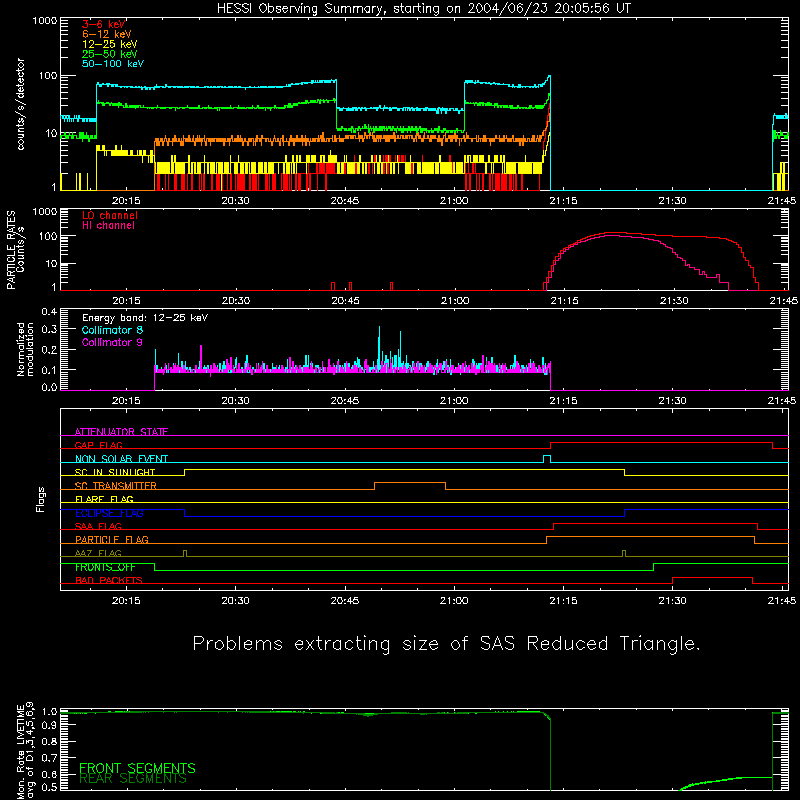Click the SAS Reduced Triangle error message
The width and height of the screenshot is (800, 800).
click(x=446, y=644)
